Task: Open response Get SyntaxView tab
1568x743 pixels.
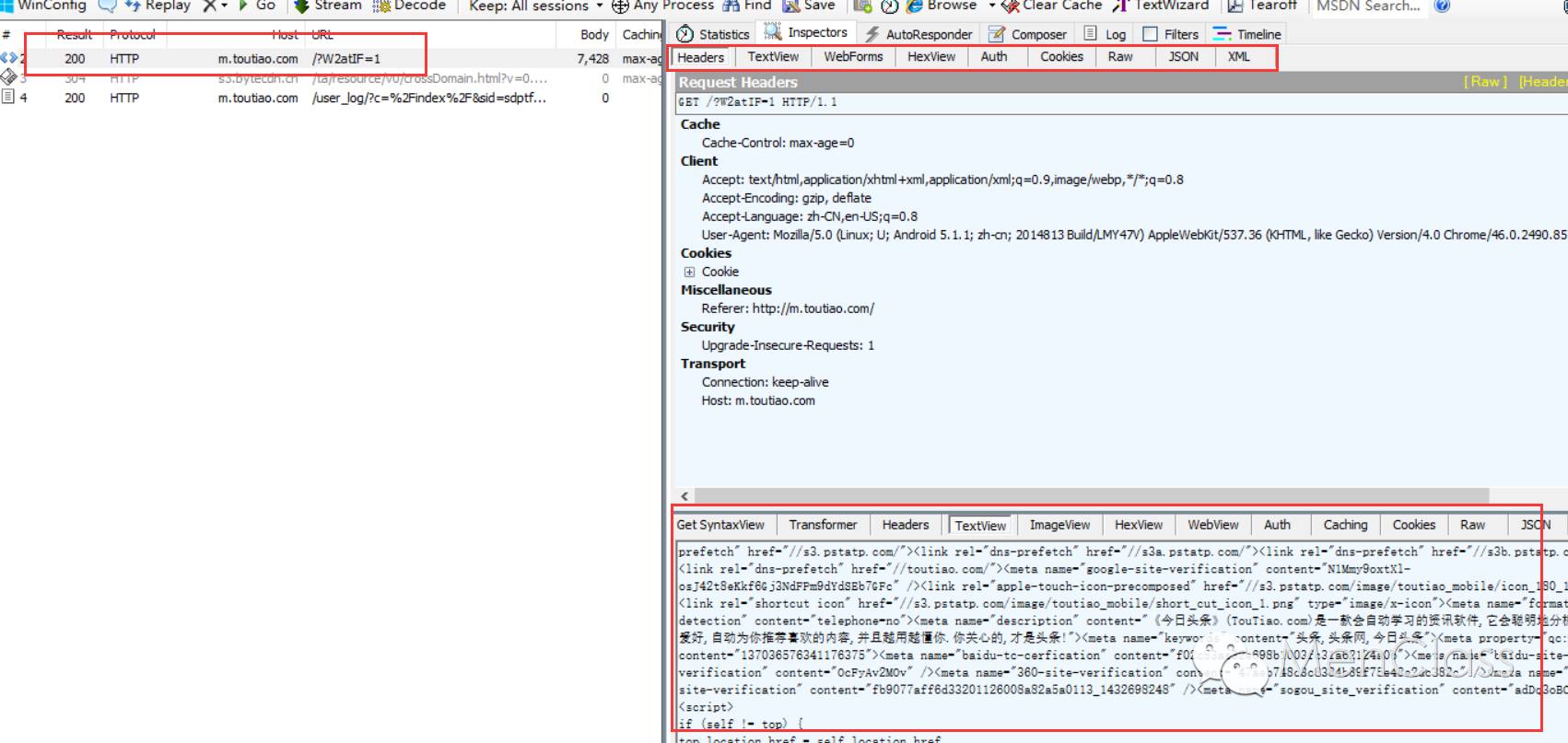Action: click(x=720, y=525)
